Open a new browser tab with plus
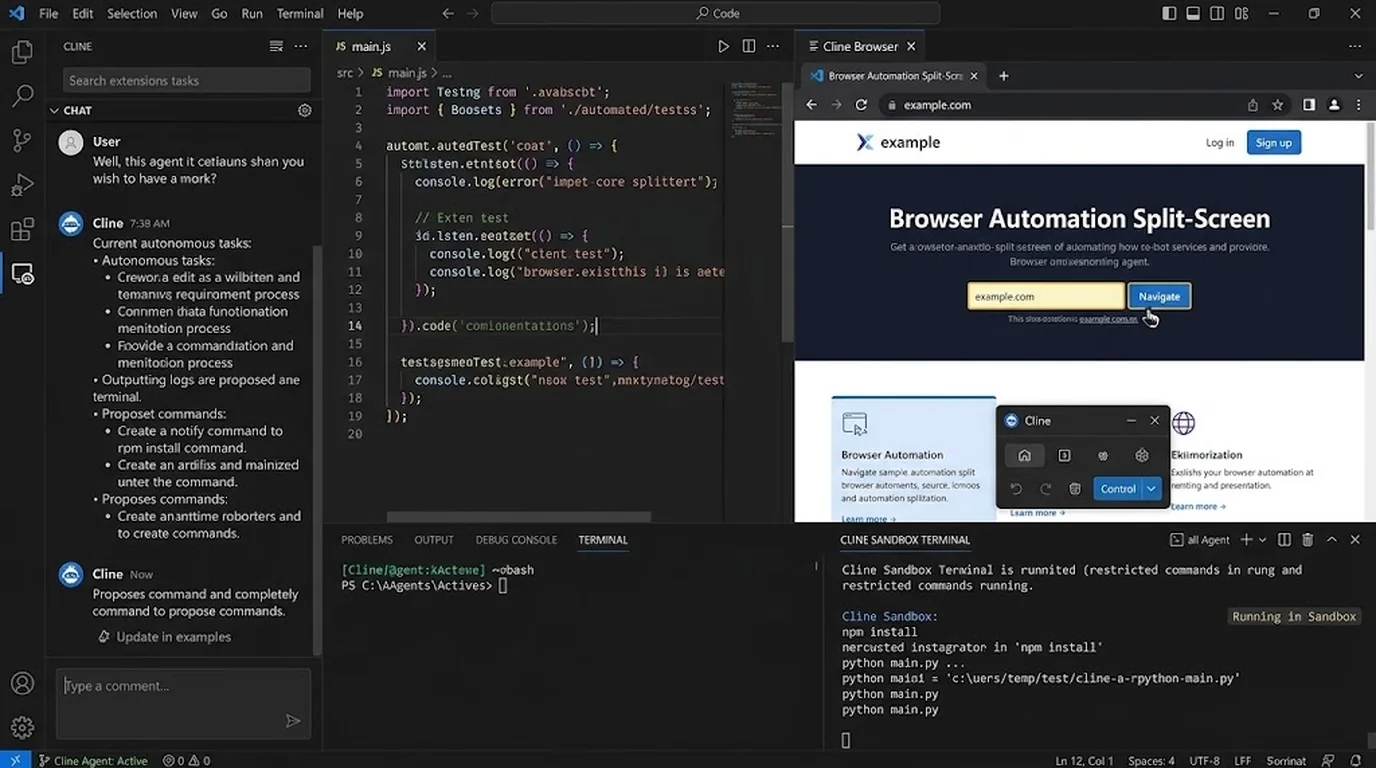 point(1004,76)
